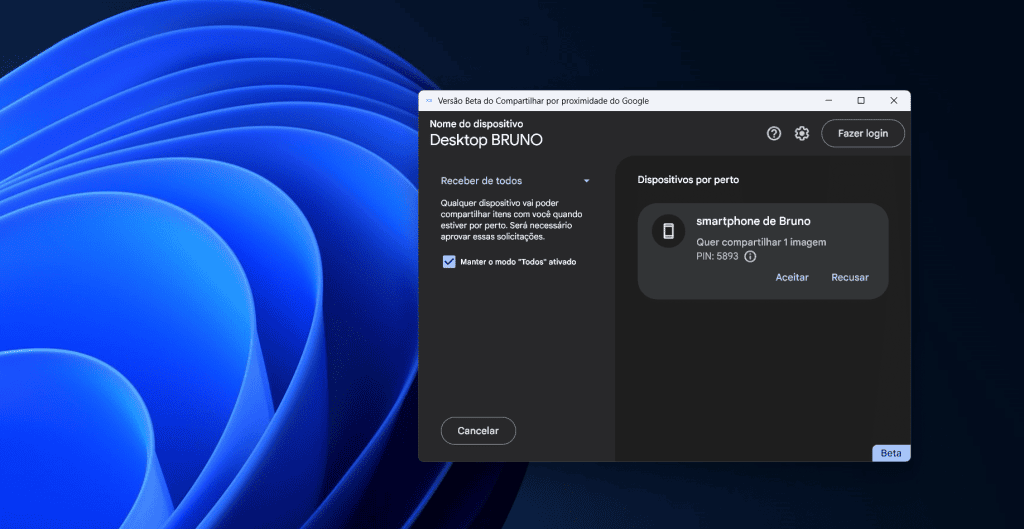Click the PIN: 5893 text
This screenshot has width=1024, height=529.
click(x=717, y=257)
